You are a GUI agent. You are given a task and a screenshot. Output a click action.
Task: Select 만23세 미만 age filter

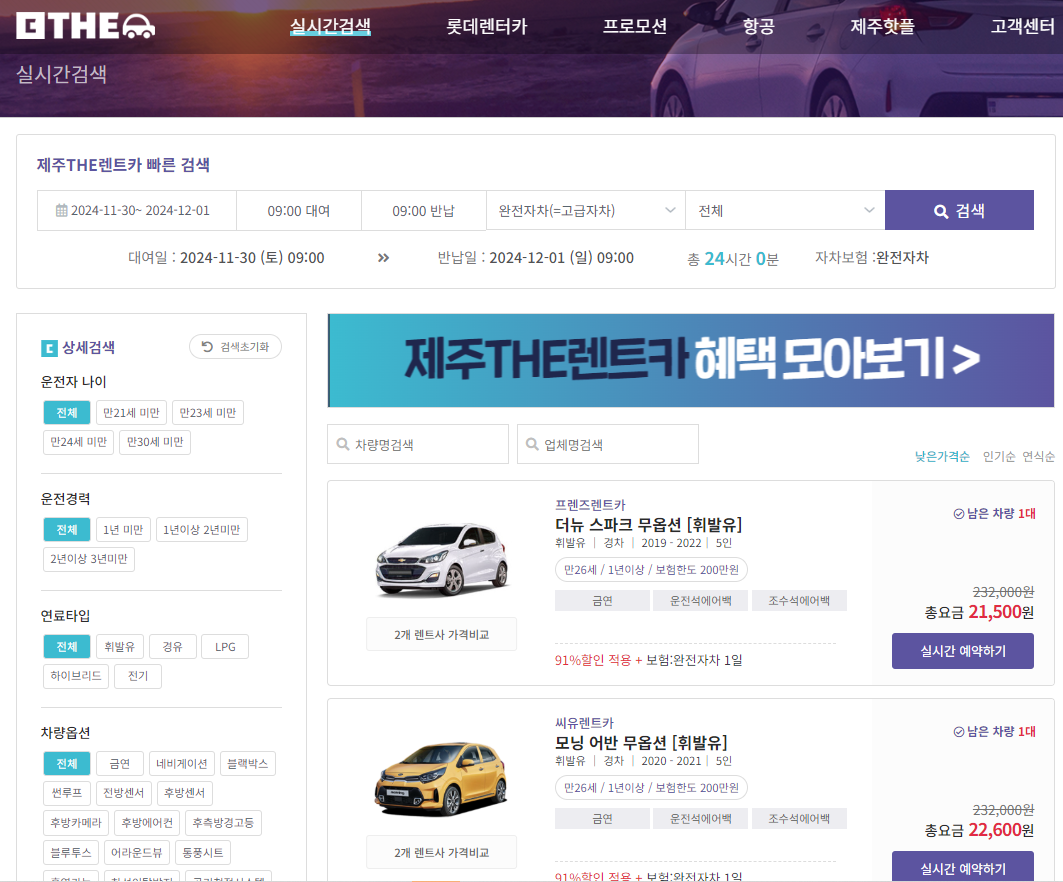click(x=207, y=413)
